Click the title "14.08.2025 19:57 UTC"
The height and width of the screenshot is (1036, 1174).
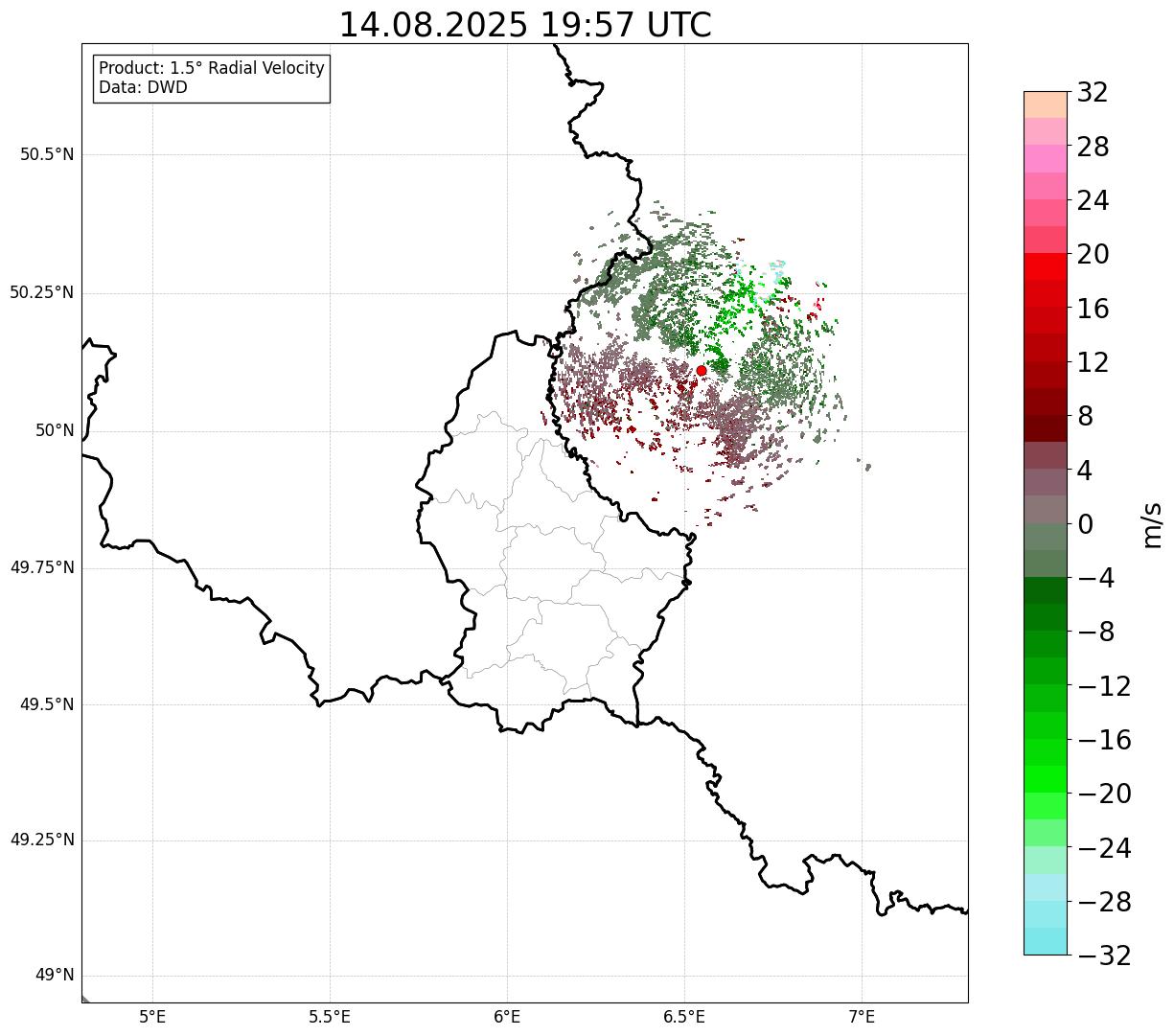pyautogui.click(x=525, y=25)
